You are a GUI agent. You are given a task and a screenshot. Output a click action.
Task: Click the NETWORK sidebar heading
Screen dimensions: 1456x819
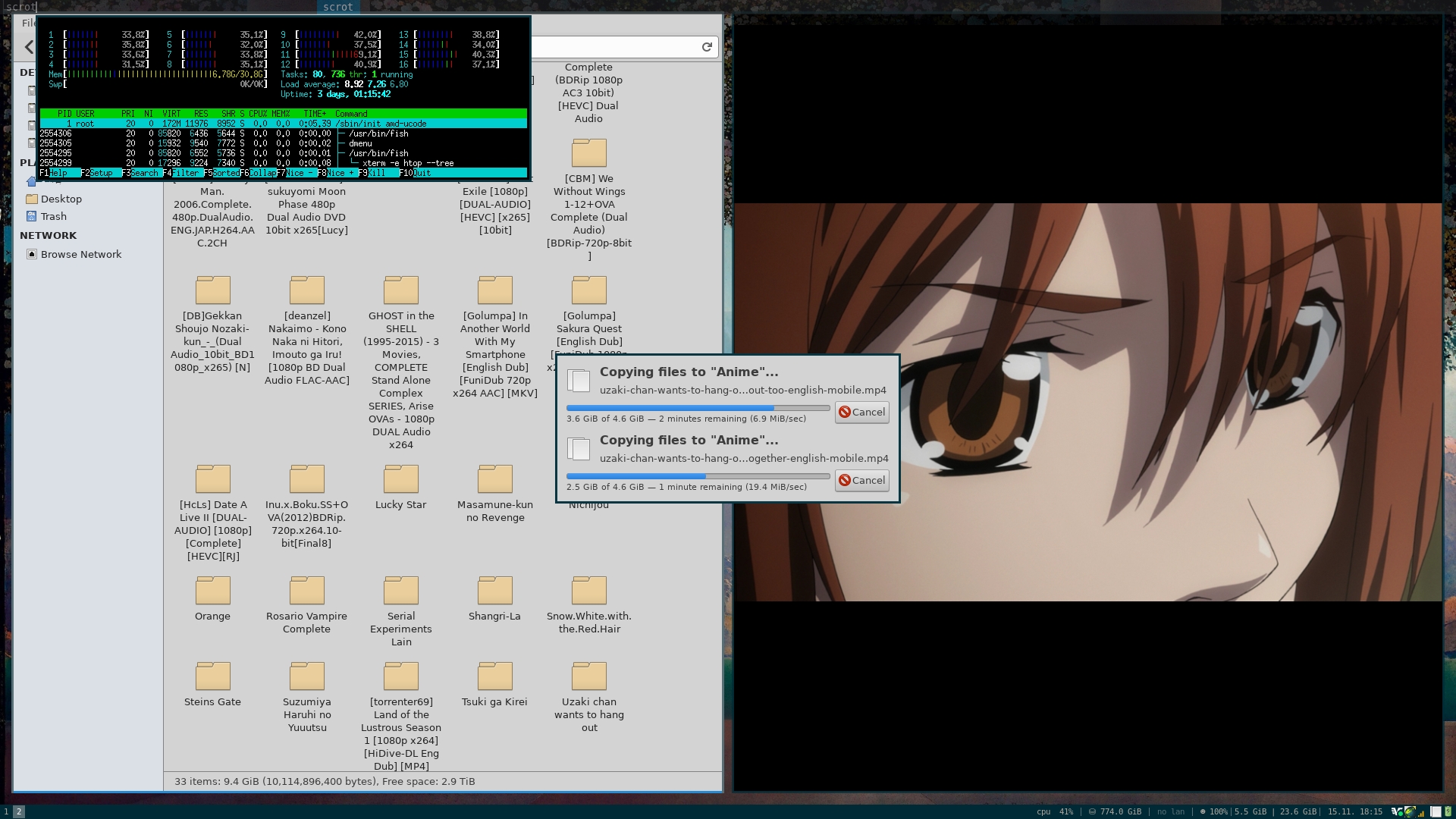pos(48,235)
